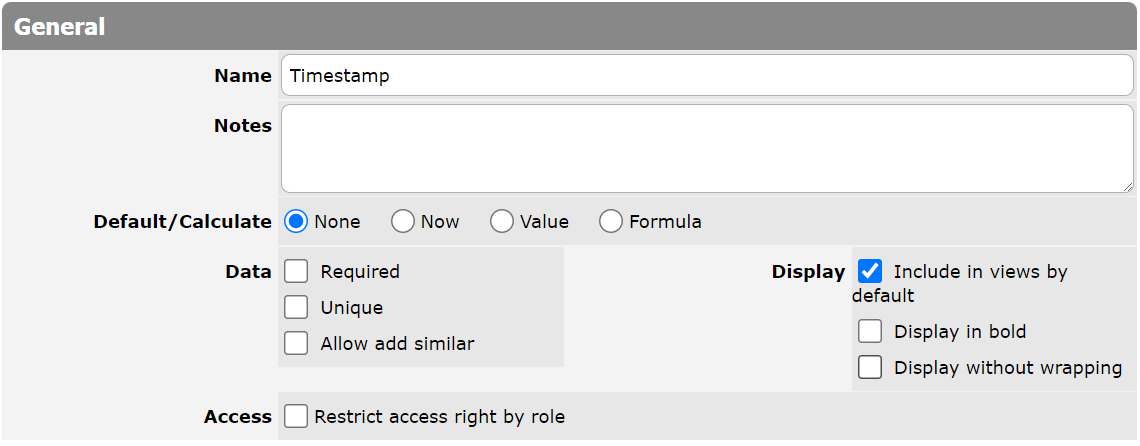Enable Display in bold checkbox
Image resolution: width=1140 pixels, height=446 pixels.
point(870,331)
